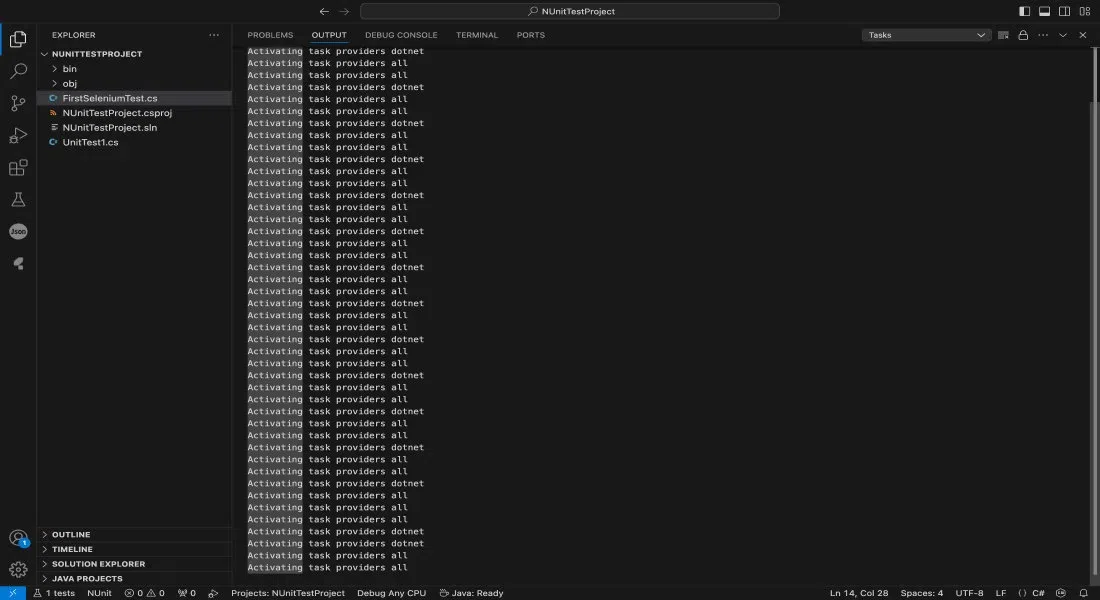The image size is (1100, 600).
Task: Click the Explorer more actions ellipsis
Action: click(x=214, y=35)
